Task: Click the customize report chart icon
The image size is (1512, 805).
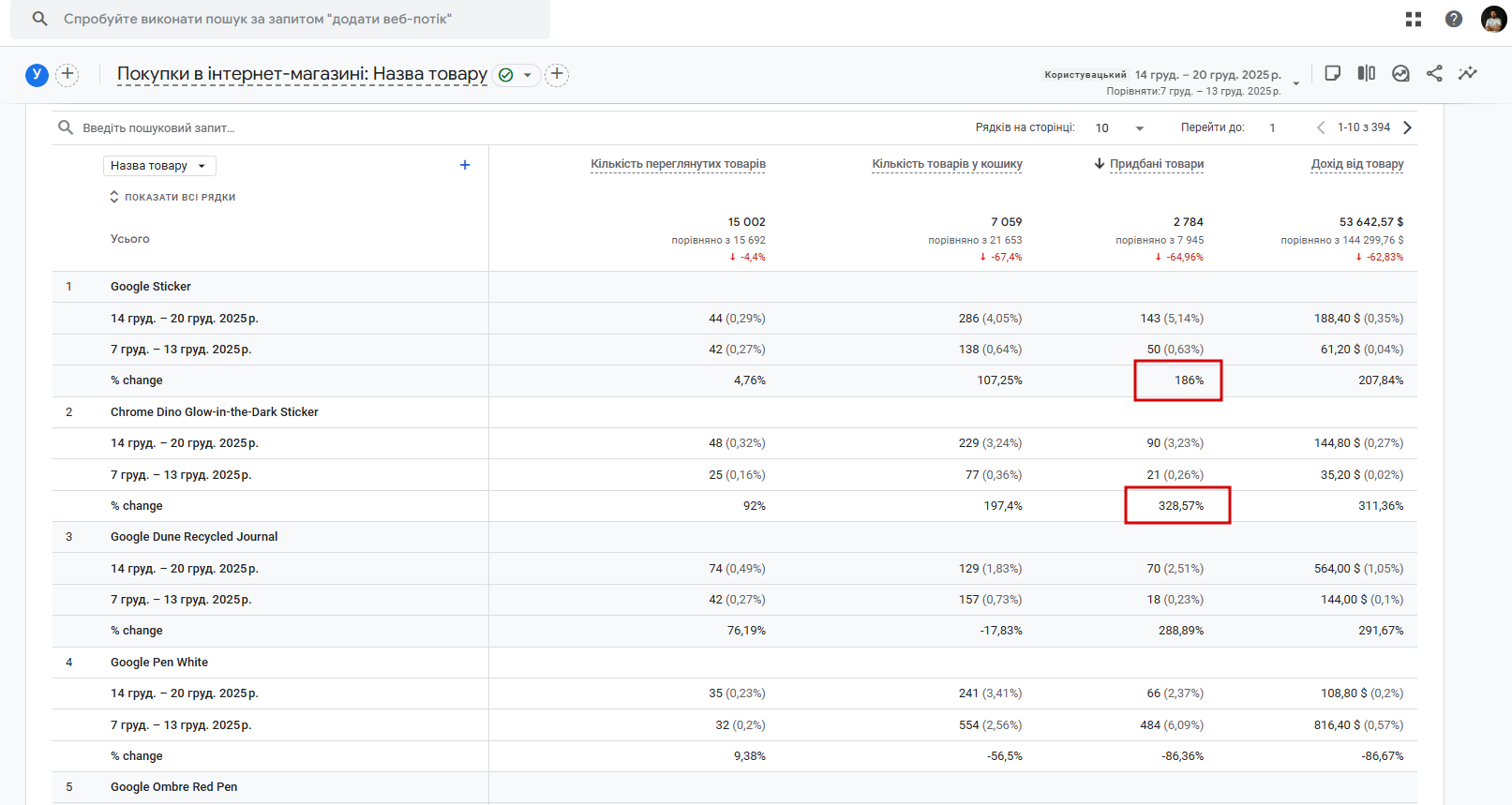Action: pyautogui.click(x=1400, y=73)
